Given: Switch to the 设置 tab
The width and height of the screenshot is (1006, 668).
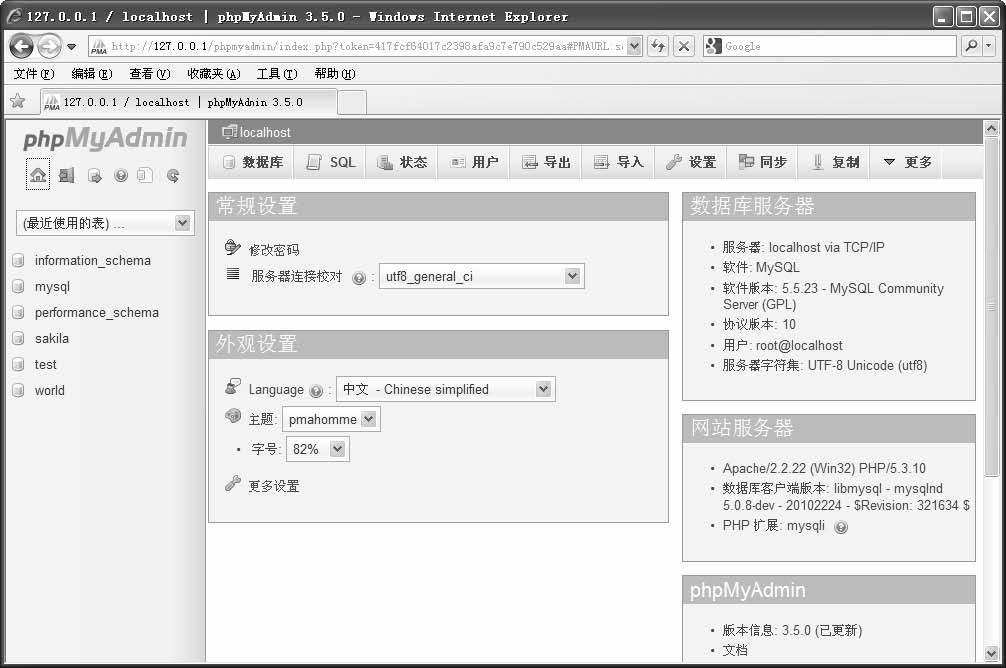Looking at the screenshot, I should click(690, 162).
